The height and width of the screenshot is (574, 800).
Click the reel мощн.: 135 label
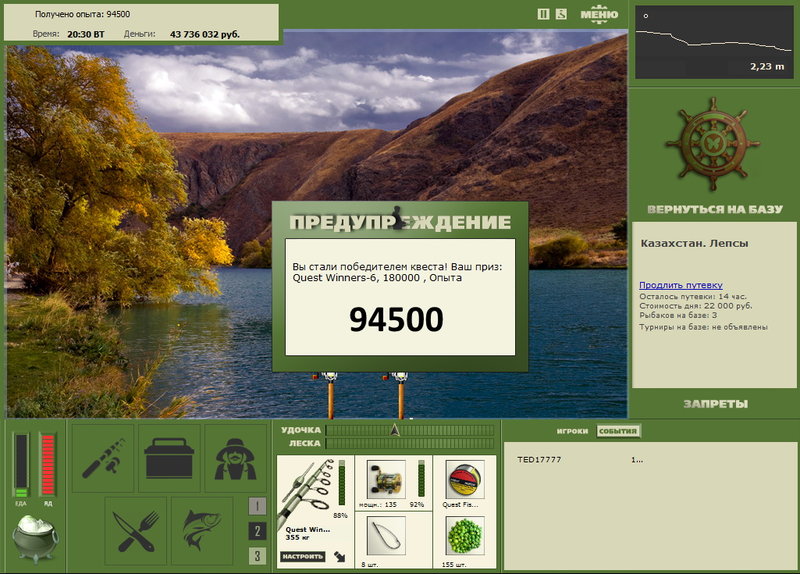click(x=378, y=505)
